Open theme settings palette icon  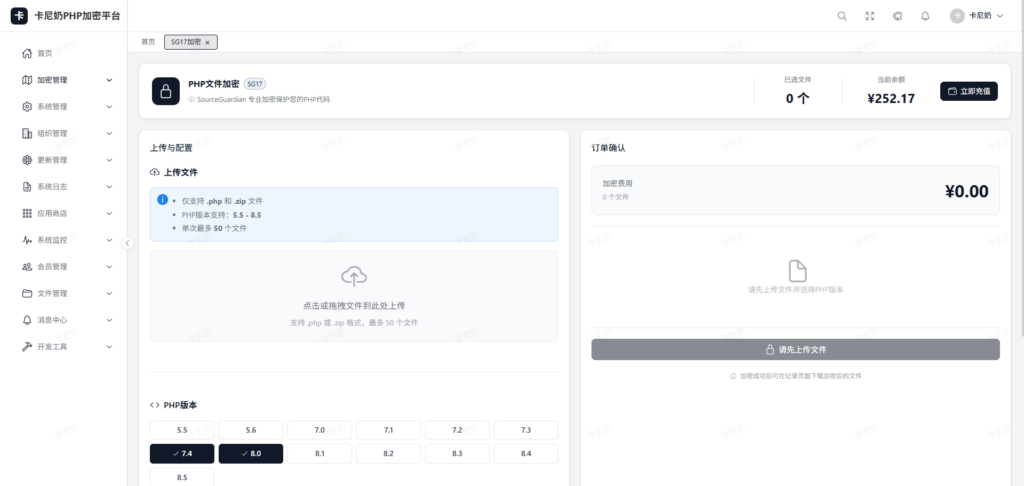click(897, 16)
